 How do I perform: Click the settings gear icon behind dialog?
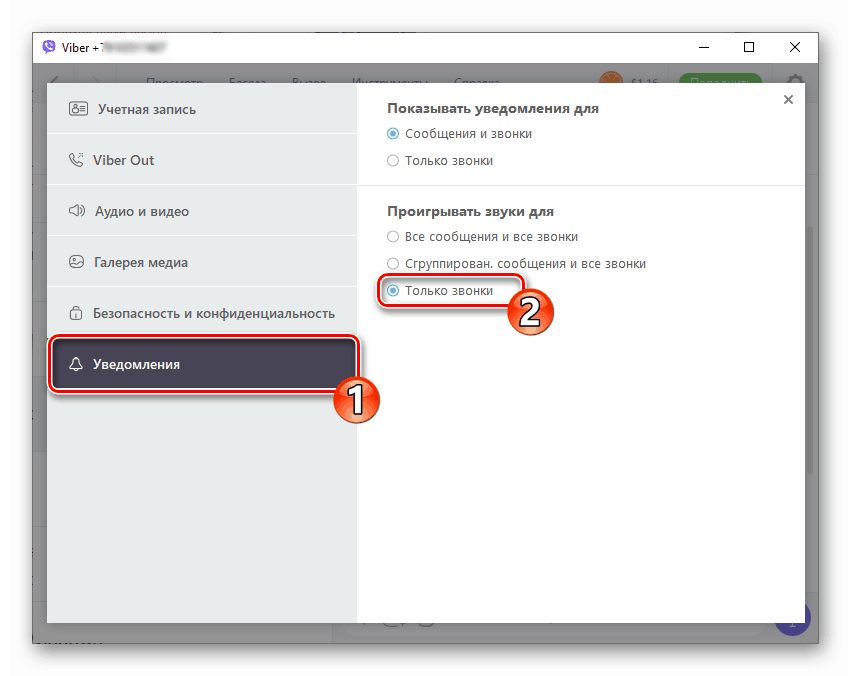796,79
